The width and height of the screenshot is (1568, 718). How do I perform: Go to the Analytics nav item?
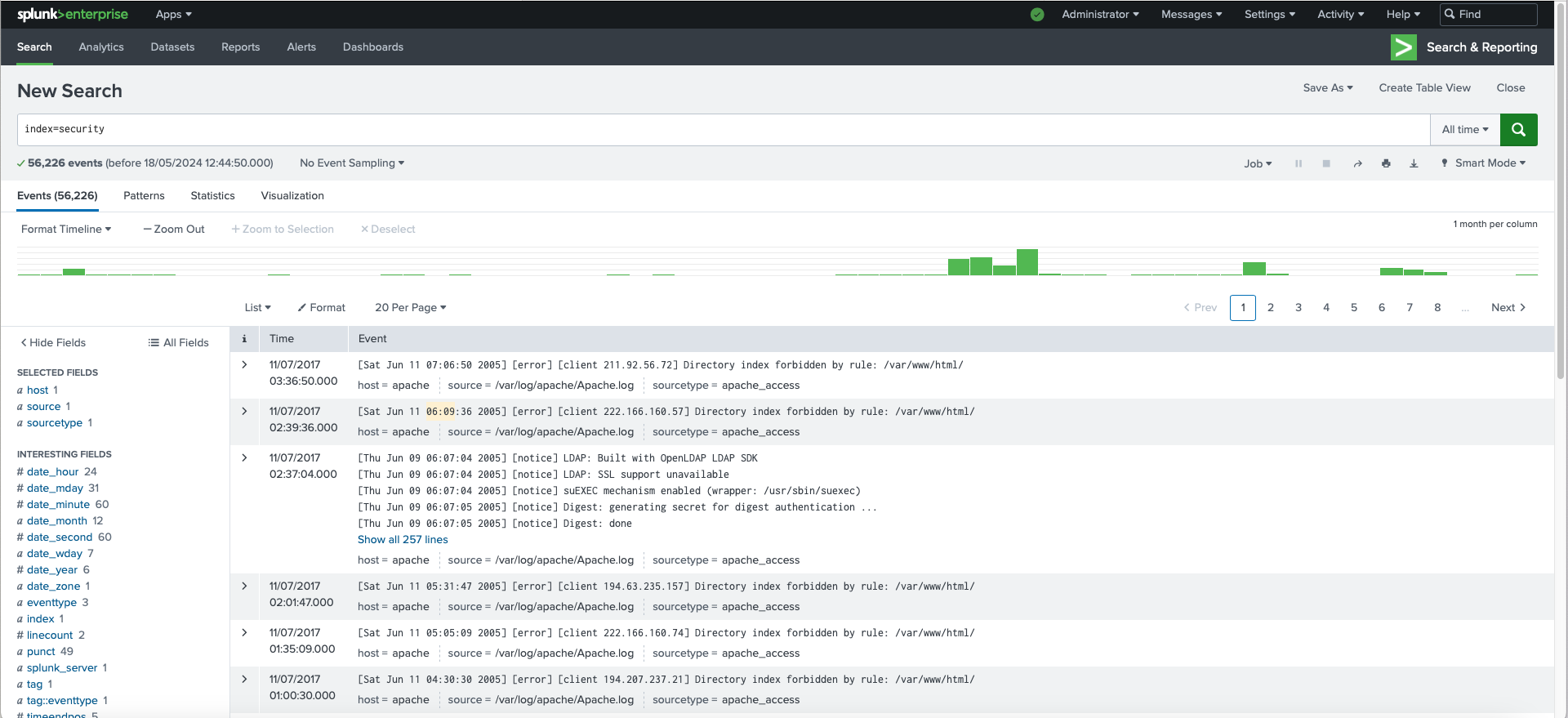point(101,47)
